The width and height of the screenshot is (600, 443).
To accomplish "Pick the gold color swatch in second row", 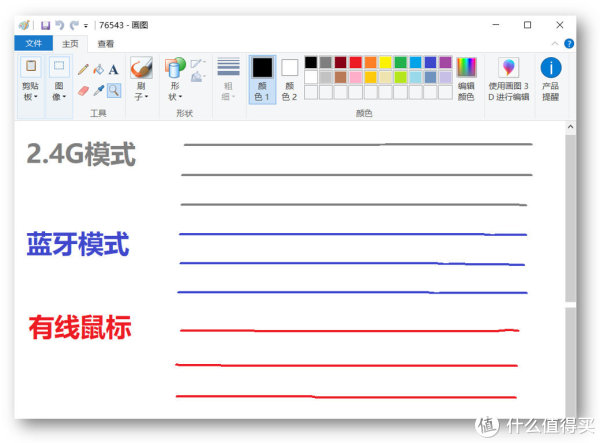I will tap(370, 77).
